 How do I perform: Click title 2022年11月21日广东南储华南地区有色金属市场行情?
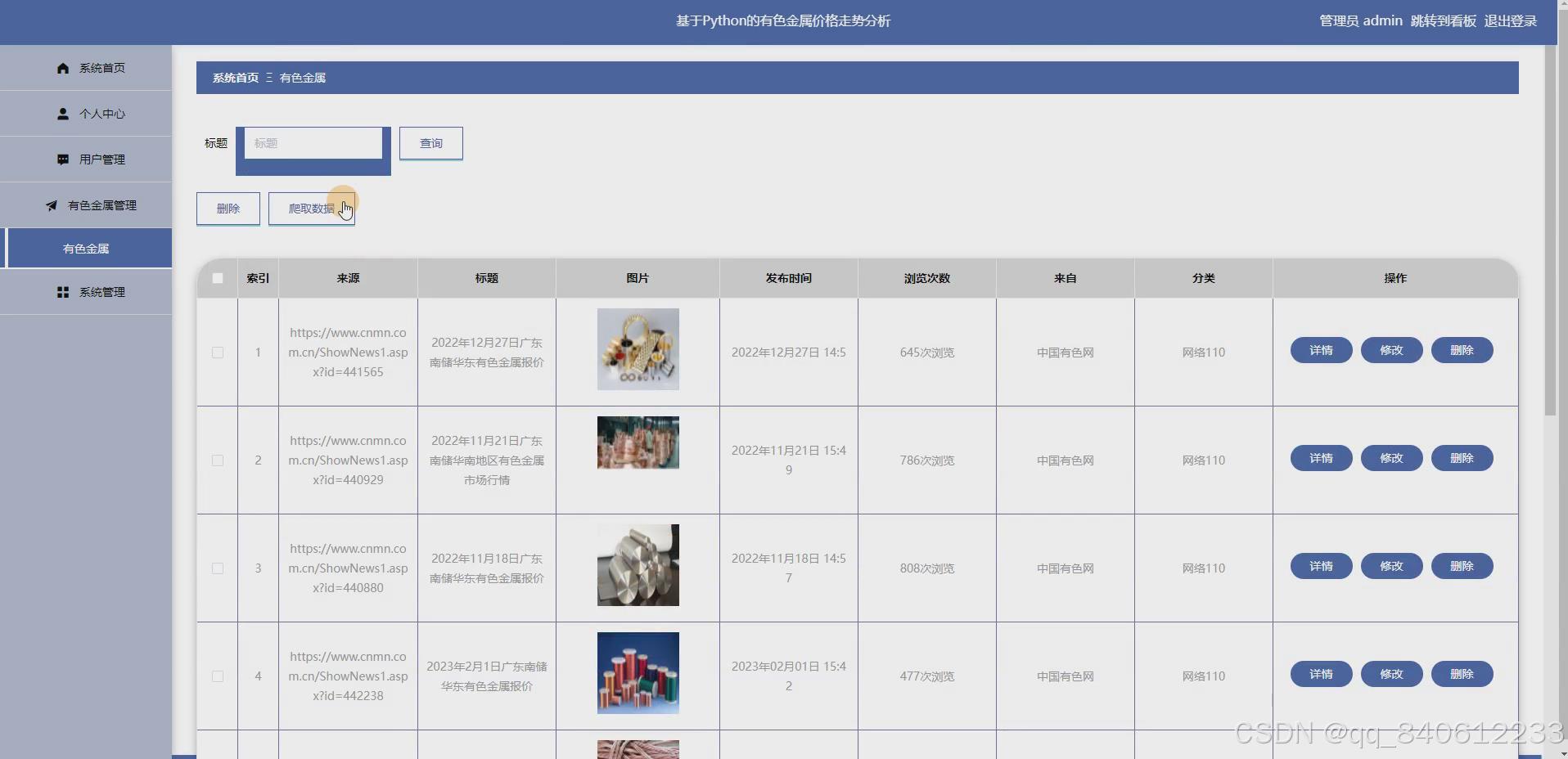coord(487,460)
